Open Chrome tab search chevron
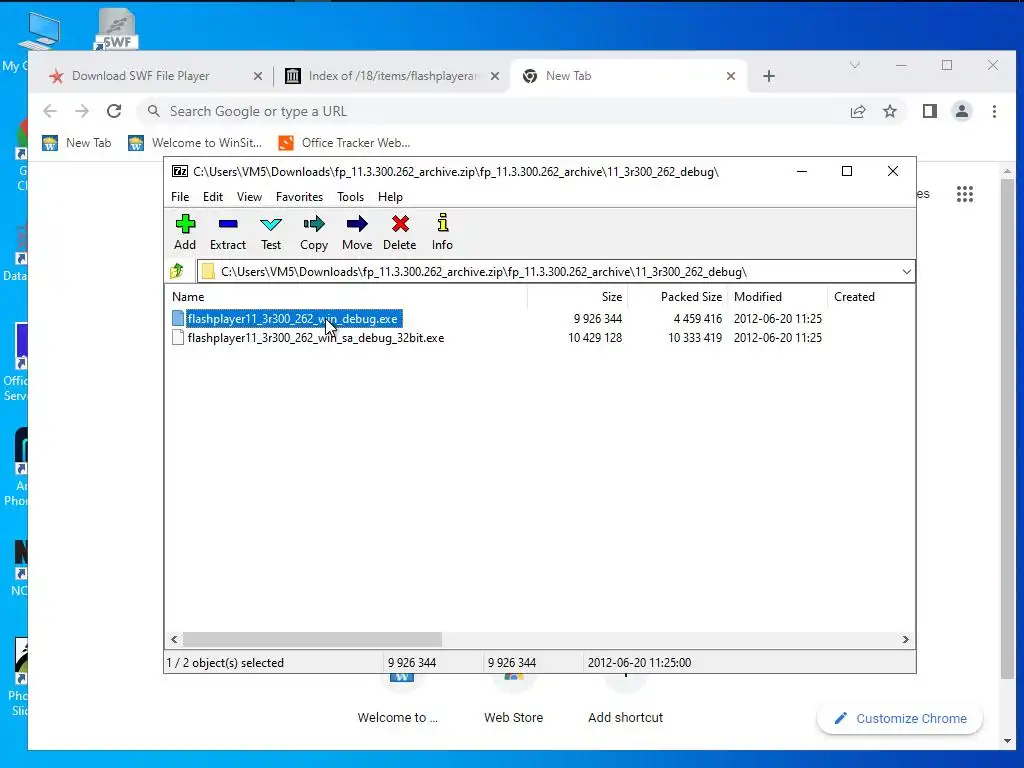 [855, 65]
